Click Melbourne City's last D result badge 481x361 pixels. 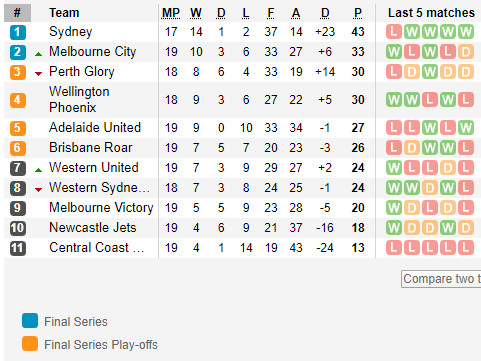pyautogui.click(x=466, y=52)
